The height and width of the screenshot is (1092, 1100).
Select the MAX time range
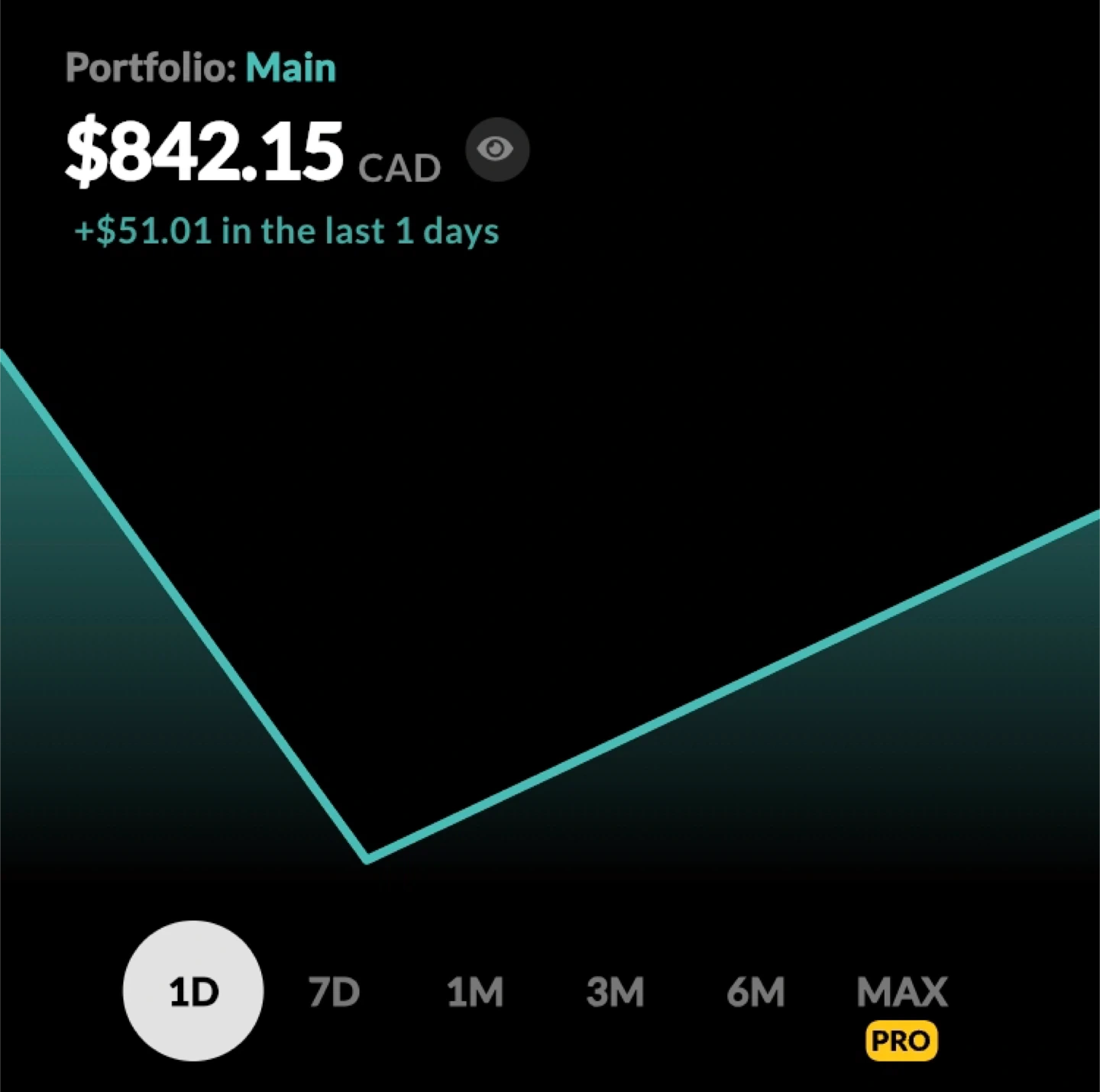pos(901,991)
